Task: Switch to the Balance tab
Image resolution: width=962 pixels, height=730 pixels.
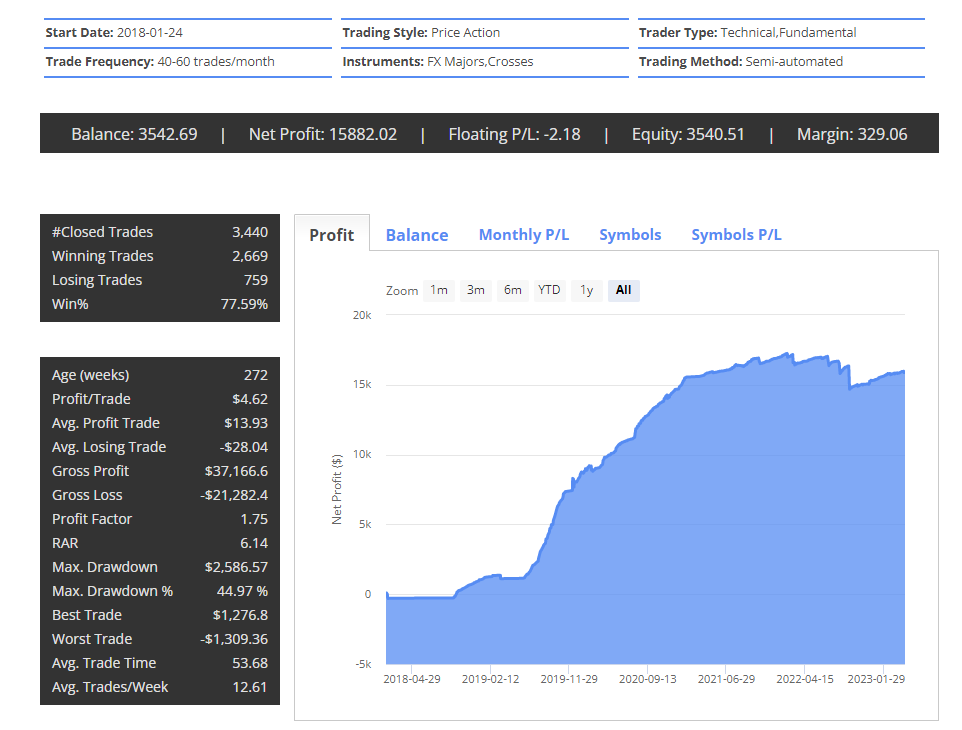Action: (x=417, y=234)
